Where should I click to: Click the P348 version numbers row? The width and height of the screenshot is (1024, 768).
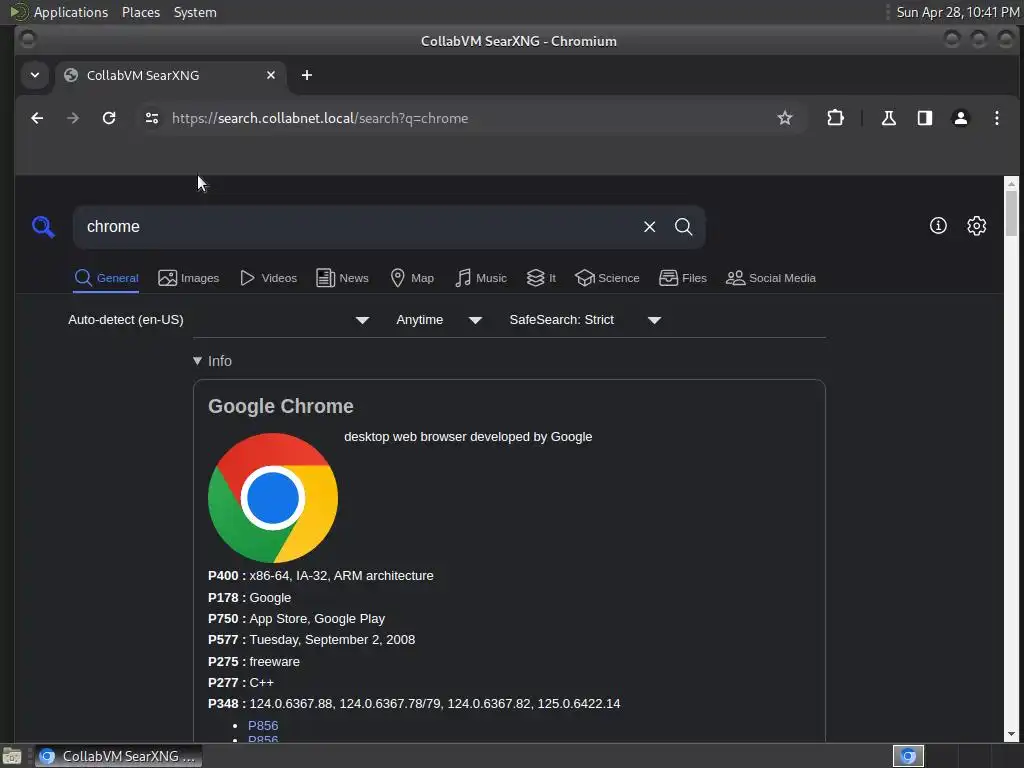tap(414, 704)
